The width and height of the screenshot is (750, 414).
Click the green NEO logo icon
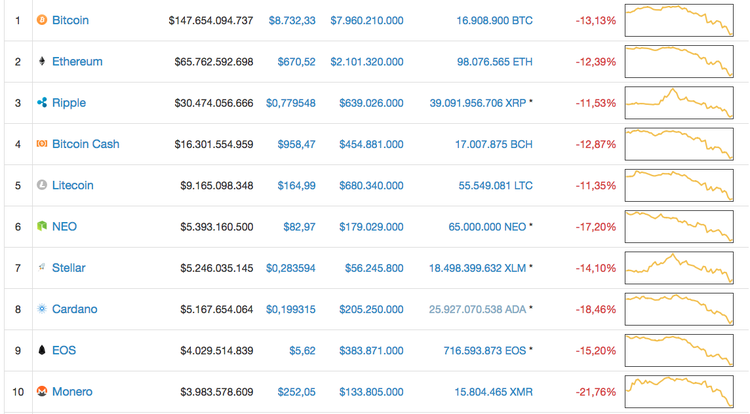click(x=42, y=226)
